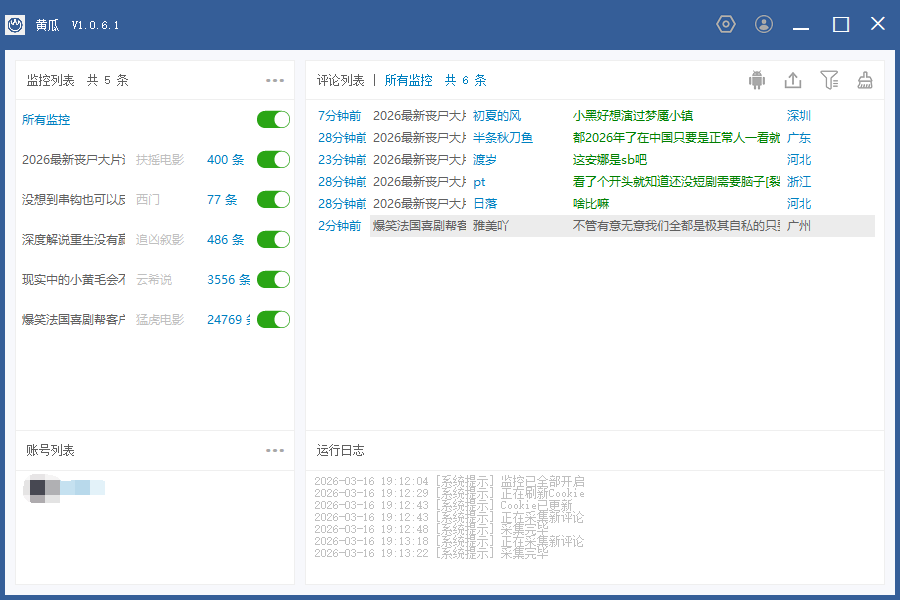Image resolution: width=900 pixels, height=600 pixels.
Task: Open the monitoring list options ellipsis menu
Action: pyautogui.click(x=275, y=80)
